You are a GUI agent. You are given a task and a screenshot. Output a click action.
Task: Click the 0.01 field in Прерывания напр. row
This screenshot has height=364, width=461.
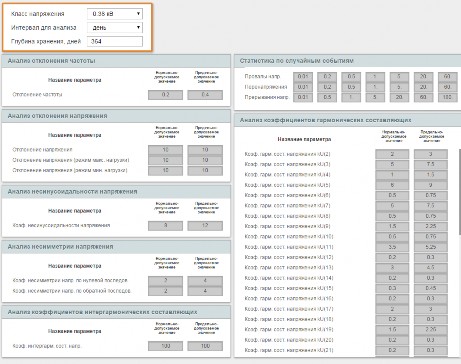303,97
